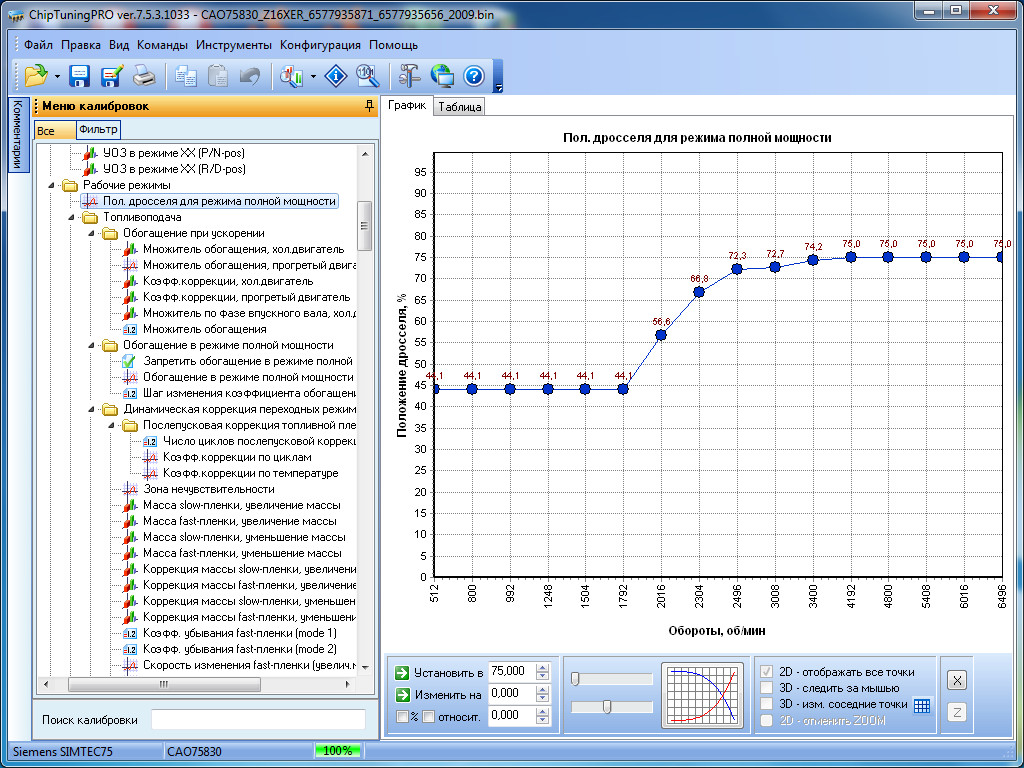Click the blue diamond info icon
Viewport: 1024px width, 768px height.
pos(338,76)
